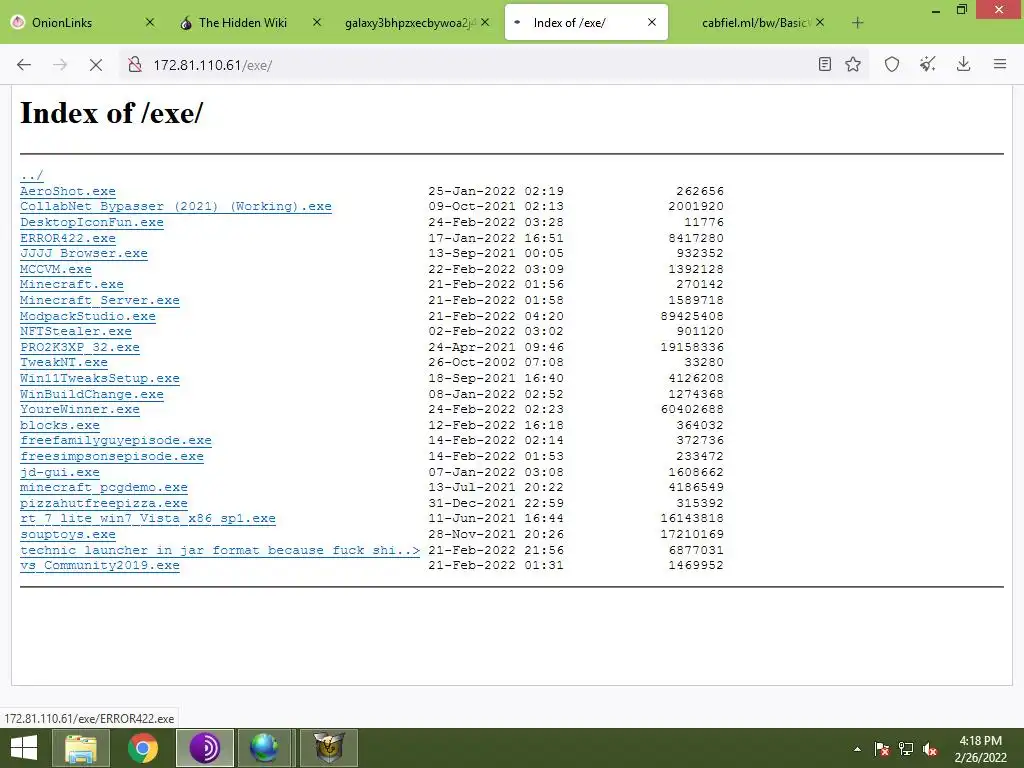
Task: Switch to the OnionLinks tab
Action: [82, 22]
